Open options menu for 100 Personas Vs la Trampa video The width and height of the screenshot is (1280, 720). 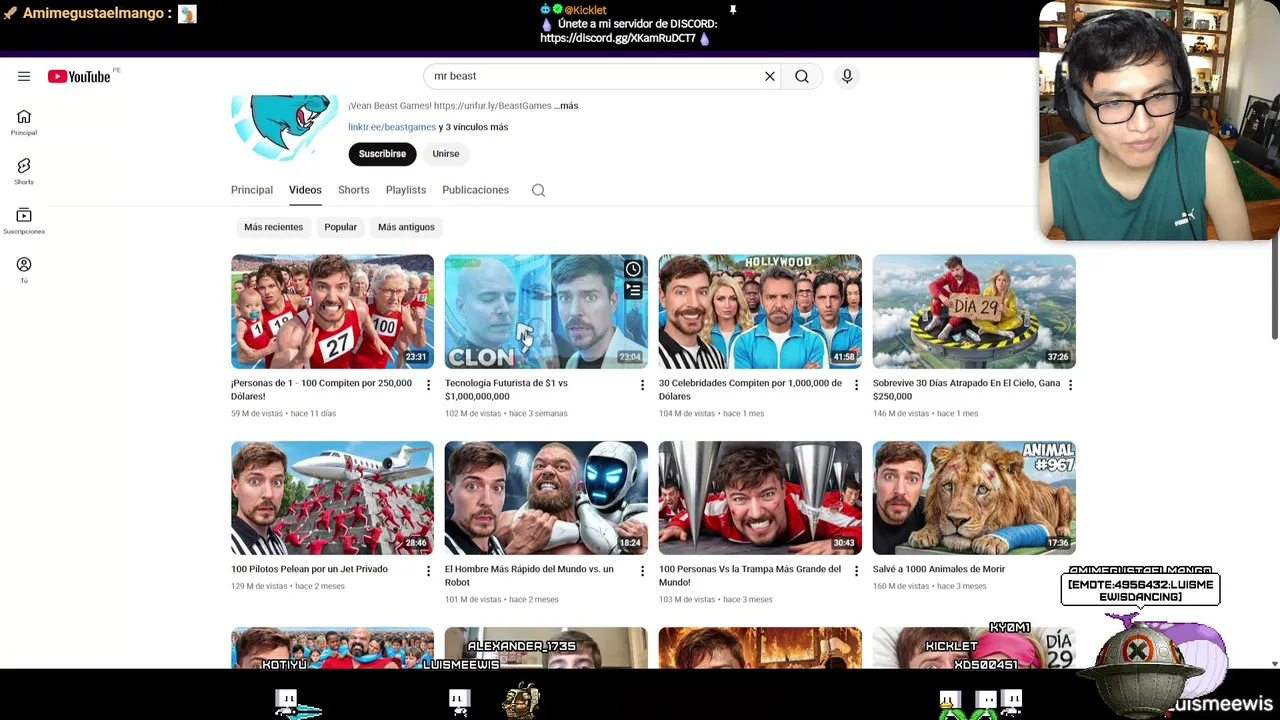point(856,571)
